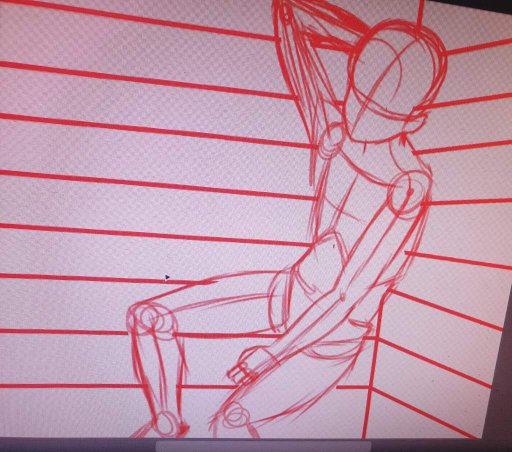Click the ankle joint circle at bottom center
Viewport: 512px width, 452px height.
(236, 416)
